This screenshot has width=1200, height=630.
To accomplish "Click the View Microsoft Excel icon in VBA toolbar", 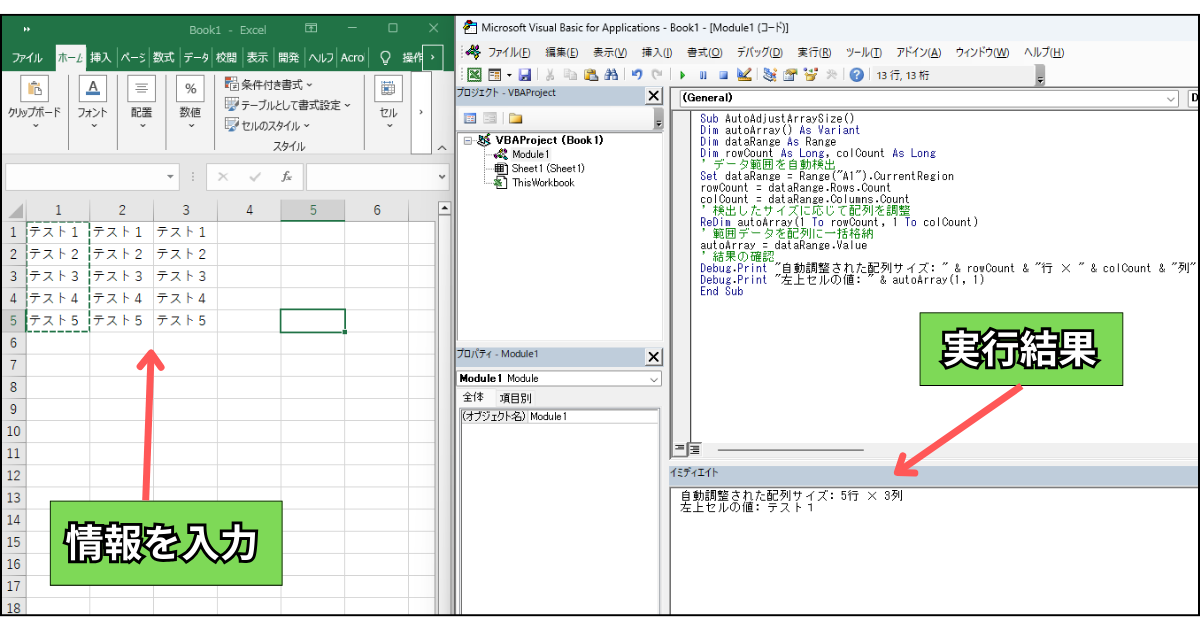I will point(474,75).
